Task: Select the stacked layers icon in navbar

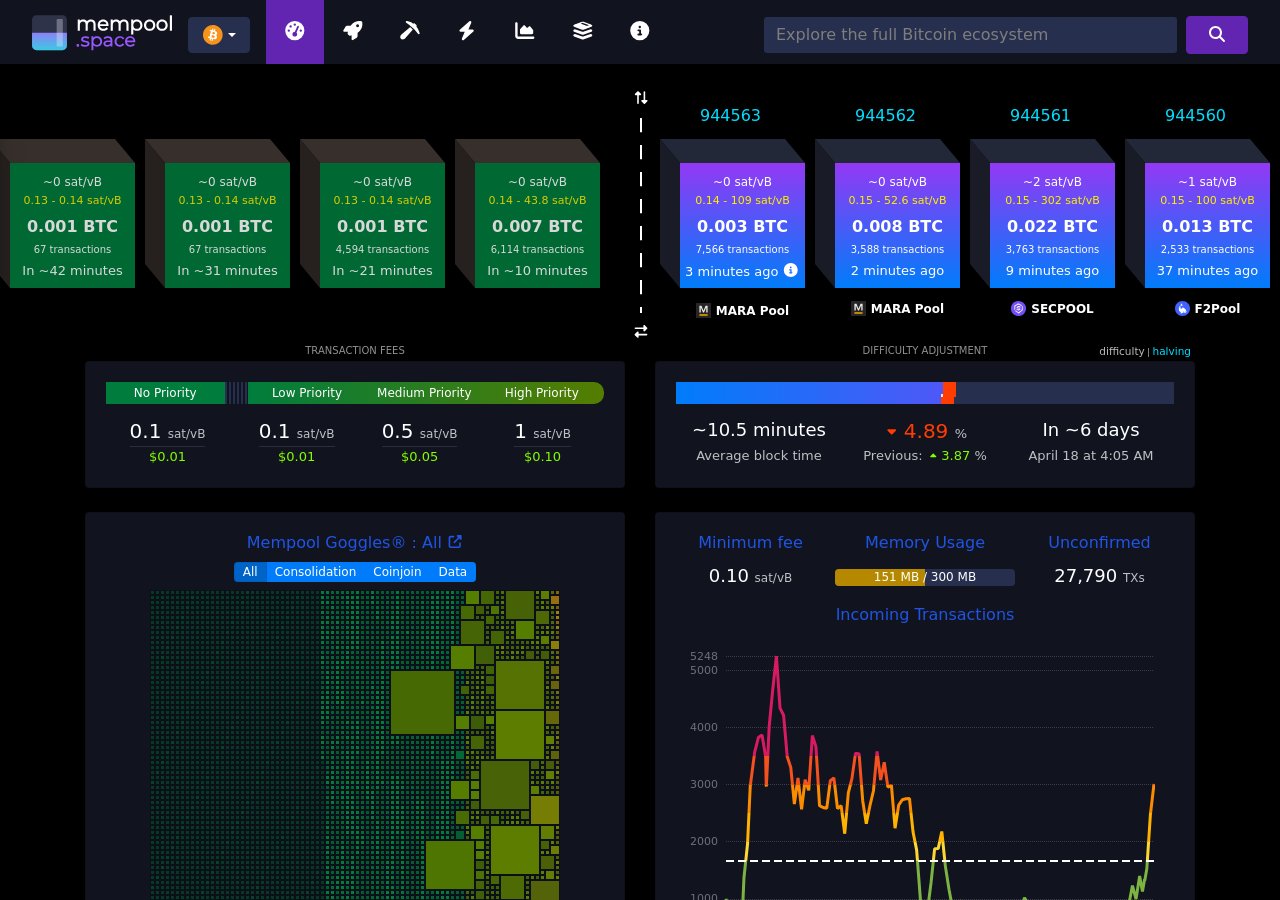Action: 582,31
